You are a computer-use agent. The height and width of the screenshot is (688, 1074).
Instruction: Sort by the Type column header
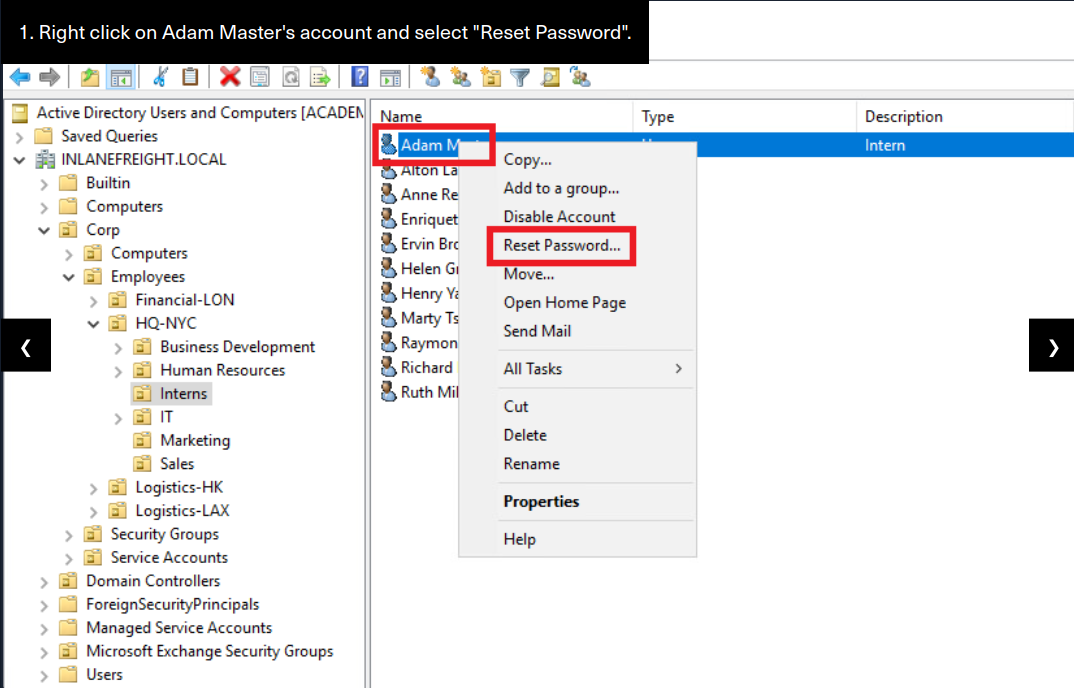pyautogui.click(x=745, y=116)
